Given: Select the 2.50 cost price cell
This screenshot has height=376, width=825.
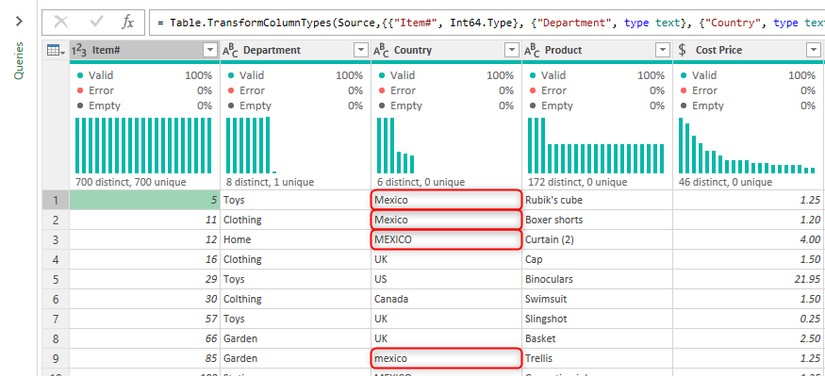Looking at the screenshot, I should [x=749, y=338].
